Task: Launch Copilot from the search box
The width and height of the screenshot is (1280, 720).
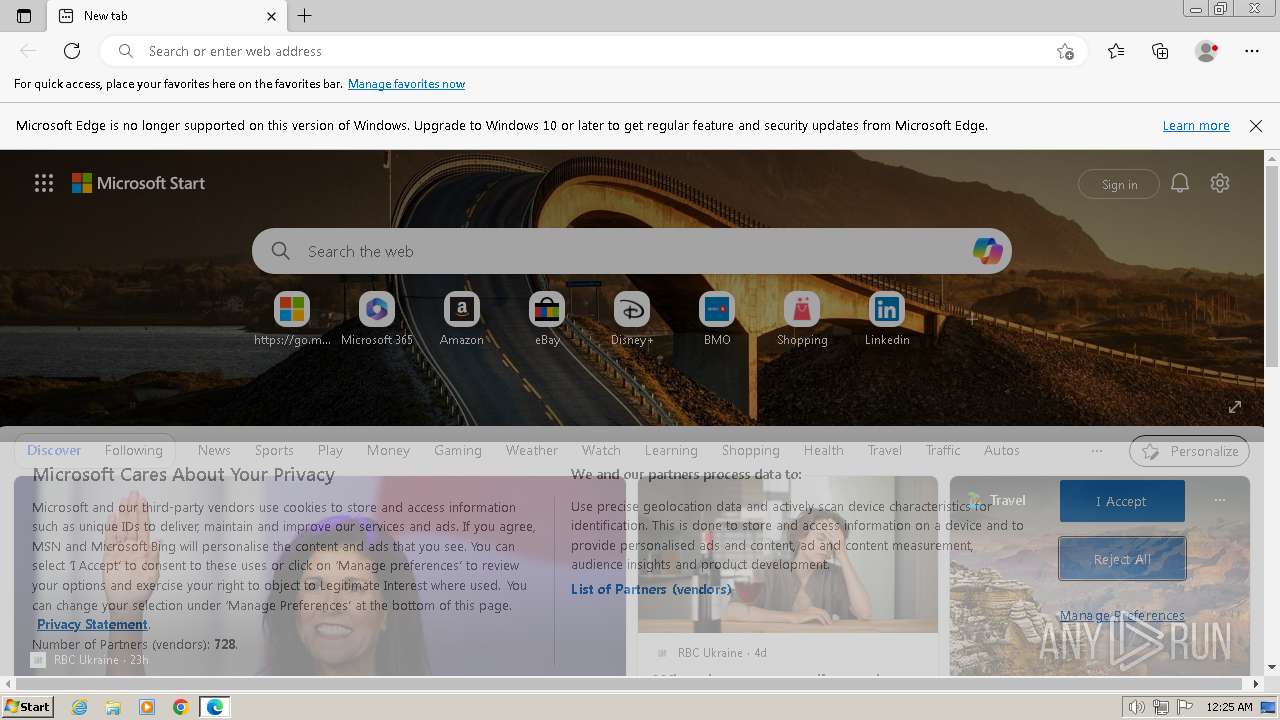Action: (x=987, y=251)
